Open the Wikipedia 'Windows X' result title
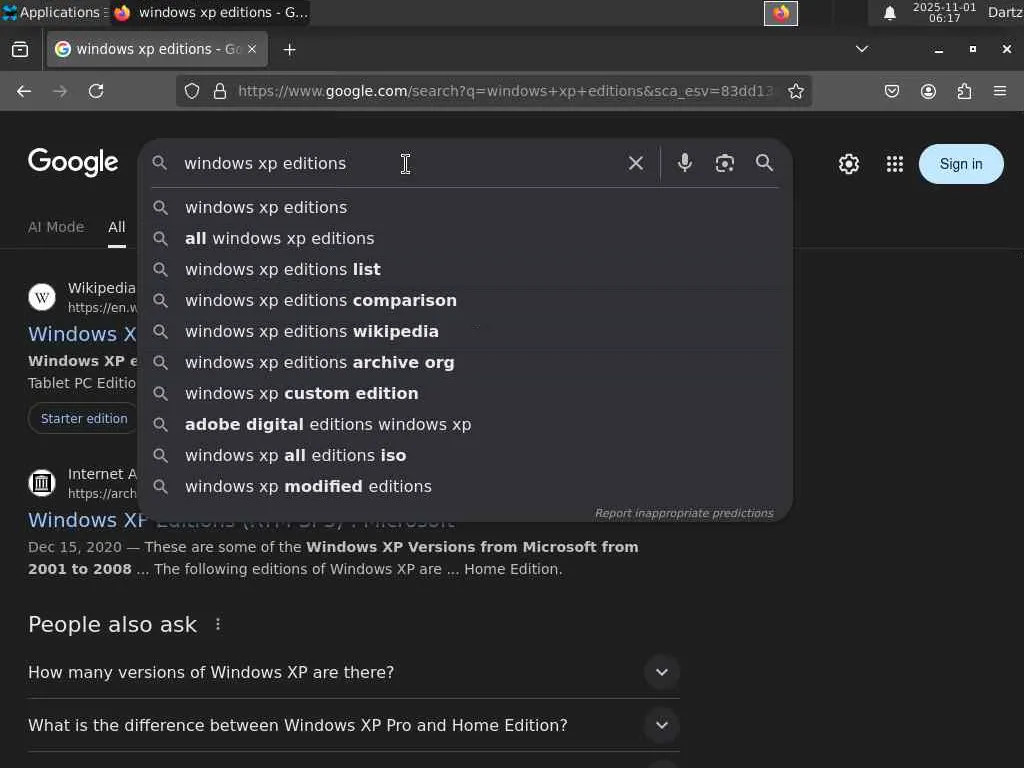Screen dimensions: 1024x768 click(82, 334)
